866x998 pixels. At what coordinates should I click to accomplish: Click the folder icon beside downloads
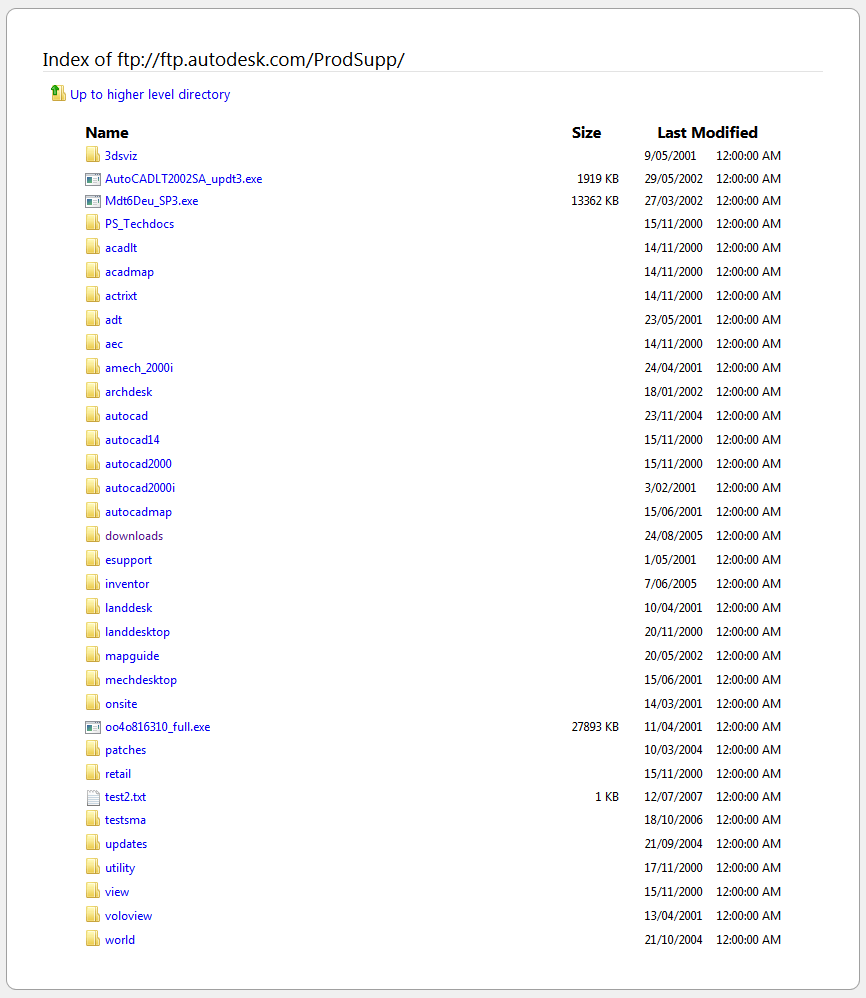point(93,535)
